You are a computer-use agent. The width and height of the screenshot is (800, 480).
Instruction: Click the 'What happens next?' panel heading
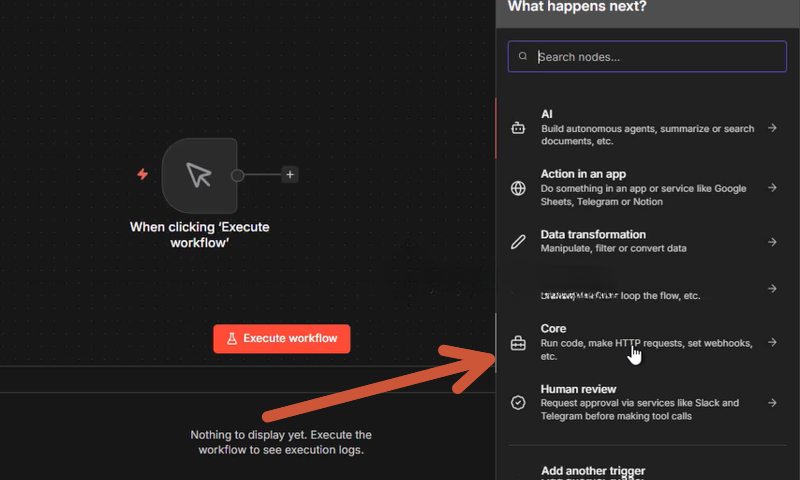577,7
